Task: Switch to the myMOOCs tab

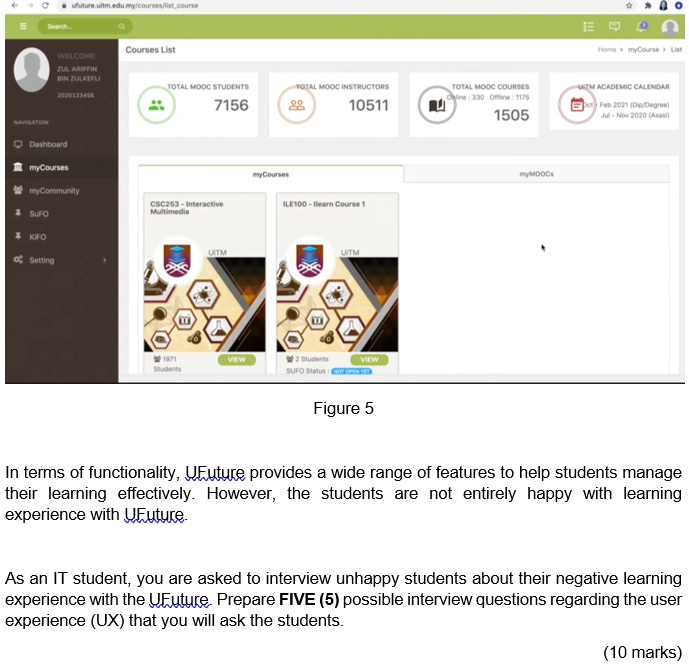Action: [537, 174]
